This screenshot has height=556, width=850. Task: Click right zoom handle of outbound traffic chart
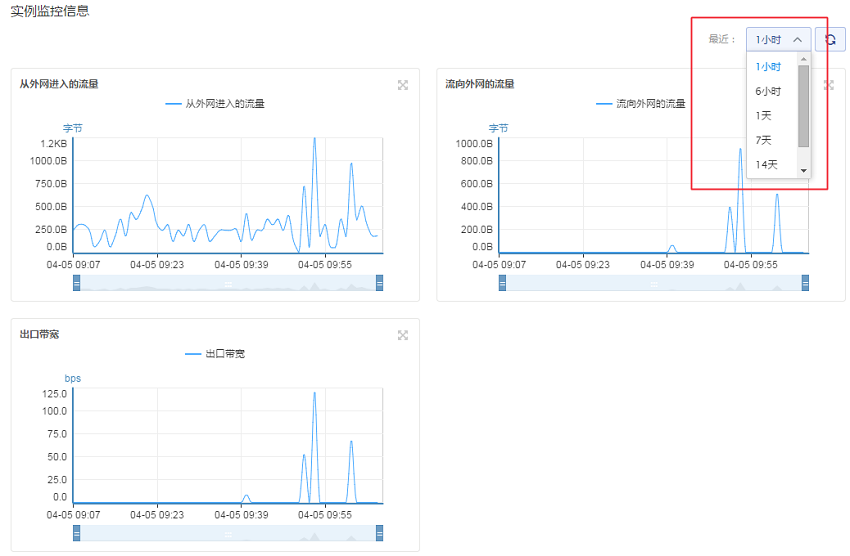pyautogui.click(x=806, y=283)
